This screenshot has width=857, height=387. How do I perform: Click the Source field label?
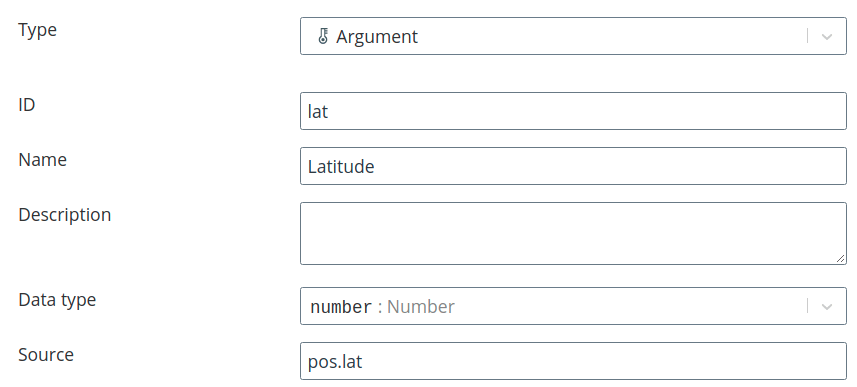click(46, 355)
